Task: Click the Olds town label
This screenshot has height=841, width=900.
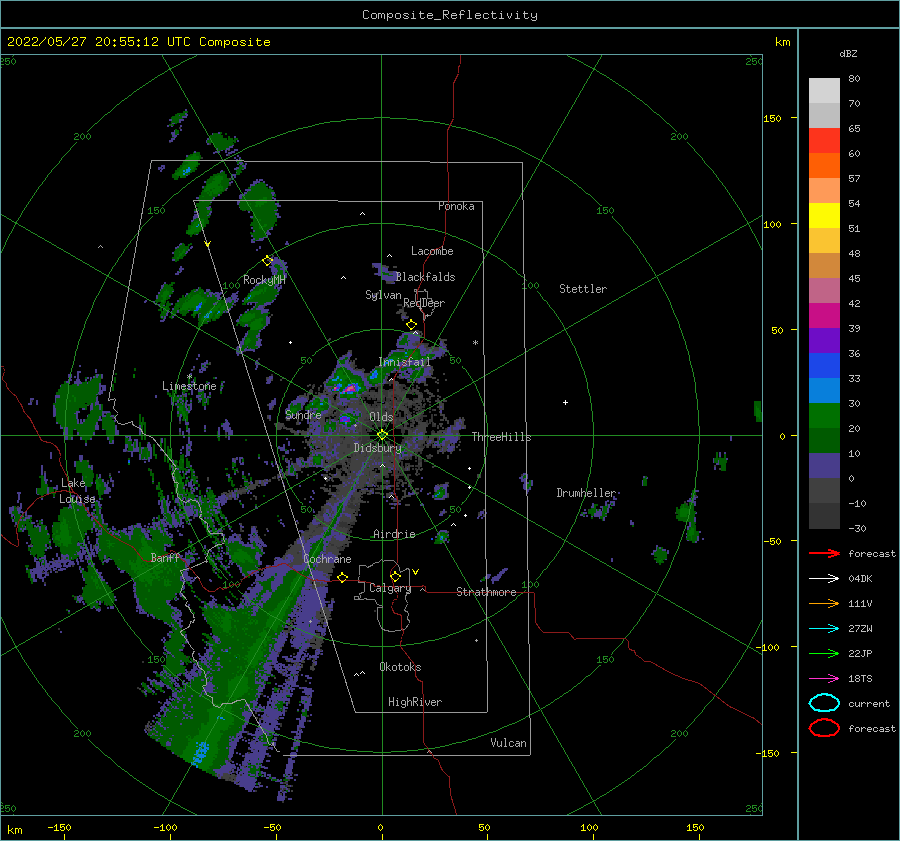Action: click(381, 417)
